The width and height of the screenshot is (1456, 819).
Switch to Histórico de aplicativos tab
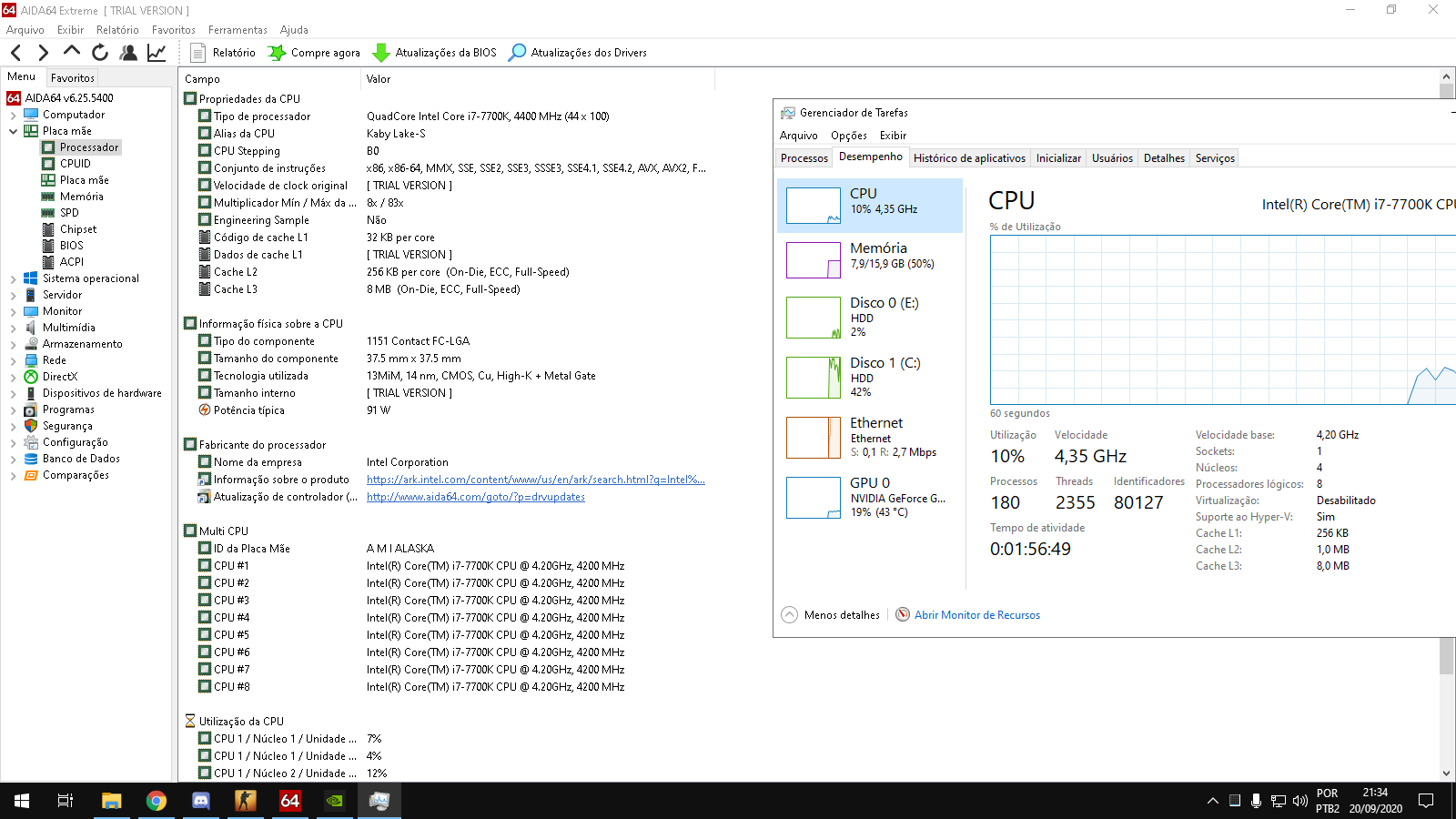coord(969,158)
